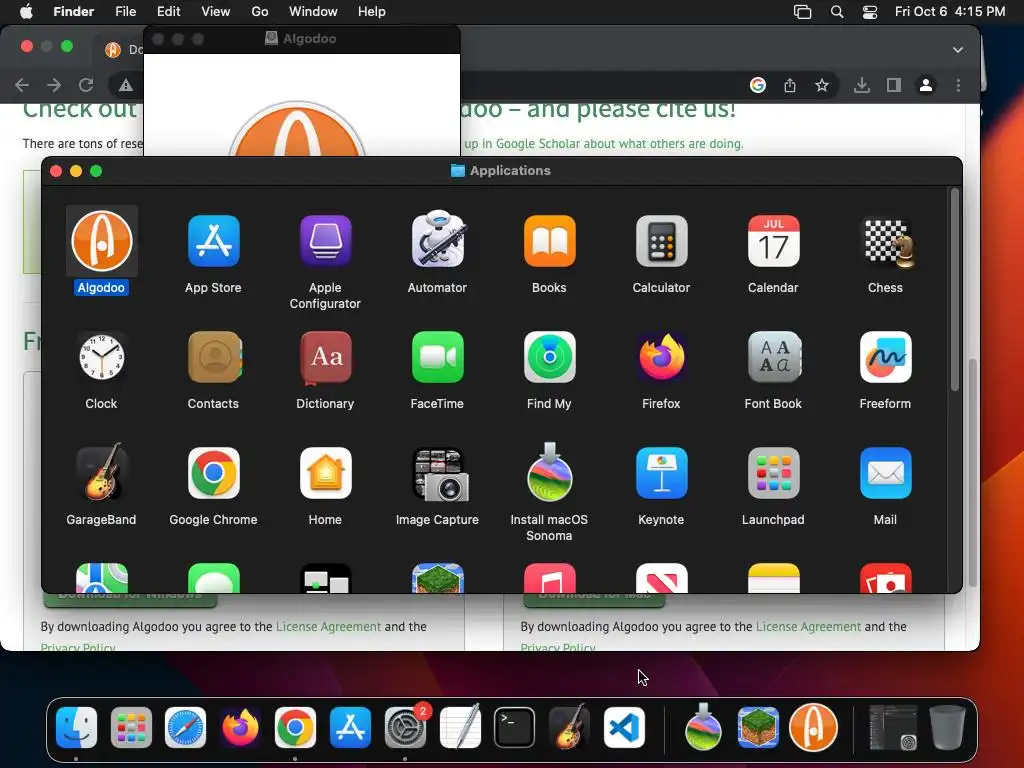Screen dimensions: 1024x768
Task: Launch Safari from the Dock
Action: [185, 728]
